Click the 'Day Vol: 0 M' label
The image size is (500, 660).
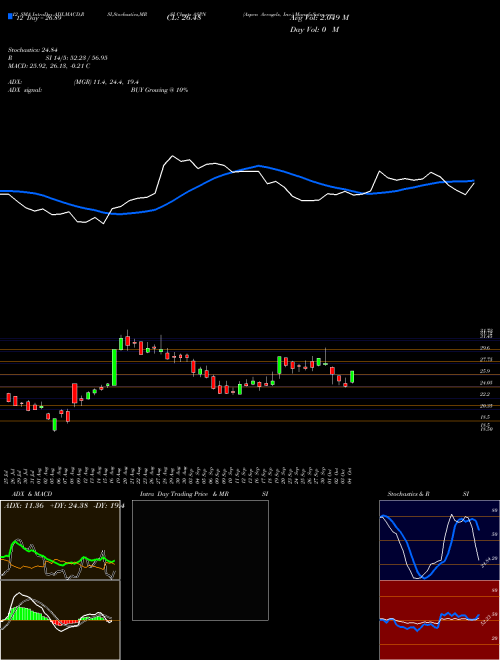point(314,30)
